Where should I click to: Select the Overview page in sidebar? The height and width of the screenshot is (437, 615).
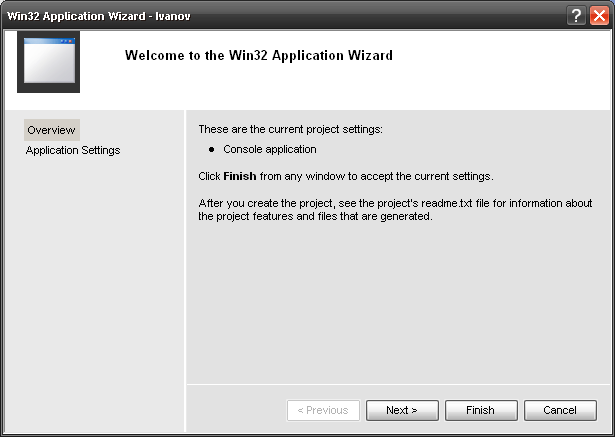coord(52,130)
